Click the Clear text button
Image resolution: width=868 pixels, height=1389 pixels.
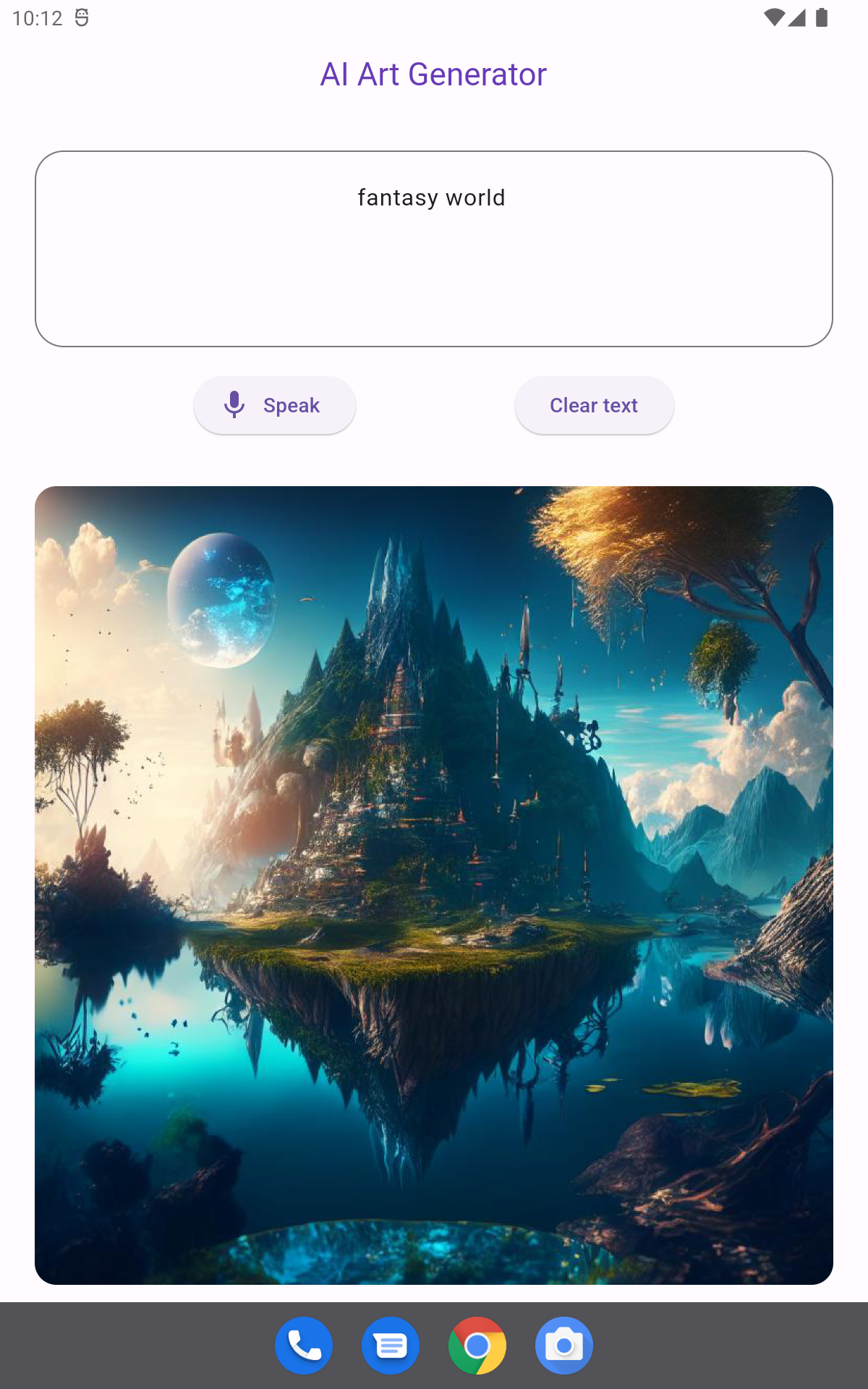click(x=594, y=405)
